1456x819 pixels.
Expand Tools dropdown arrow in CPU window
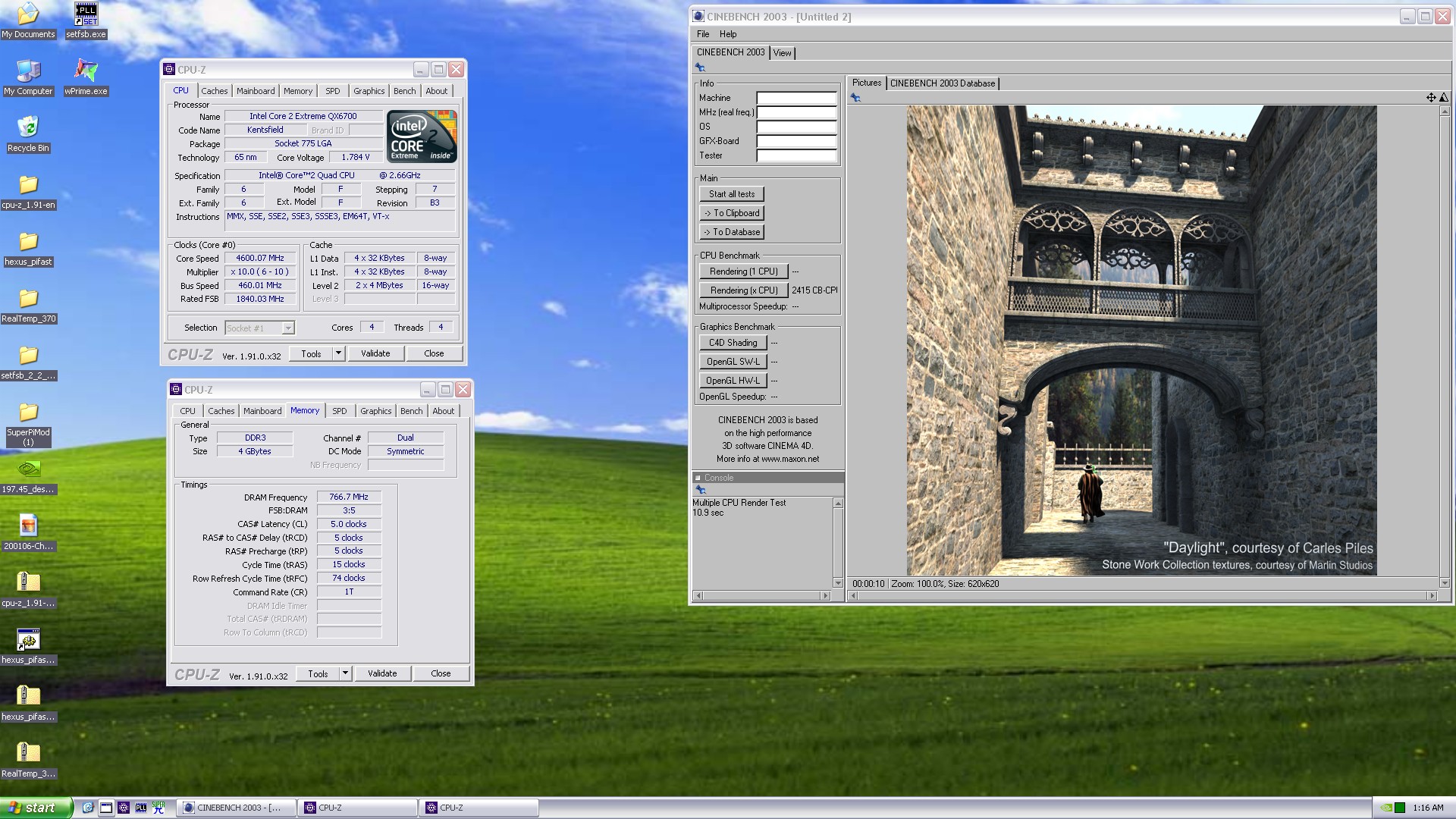[339, 353]
